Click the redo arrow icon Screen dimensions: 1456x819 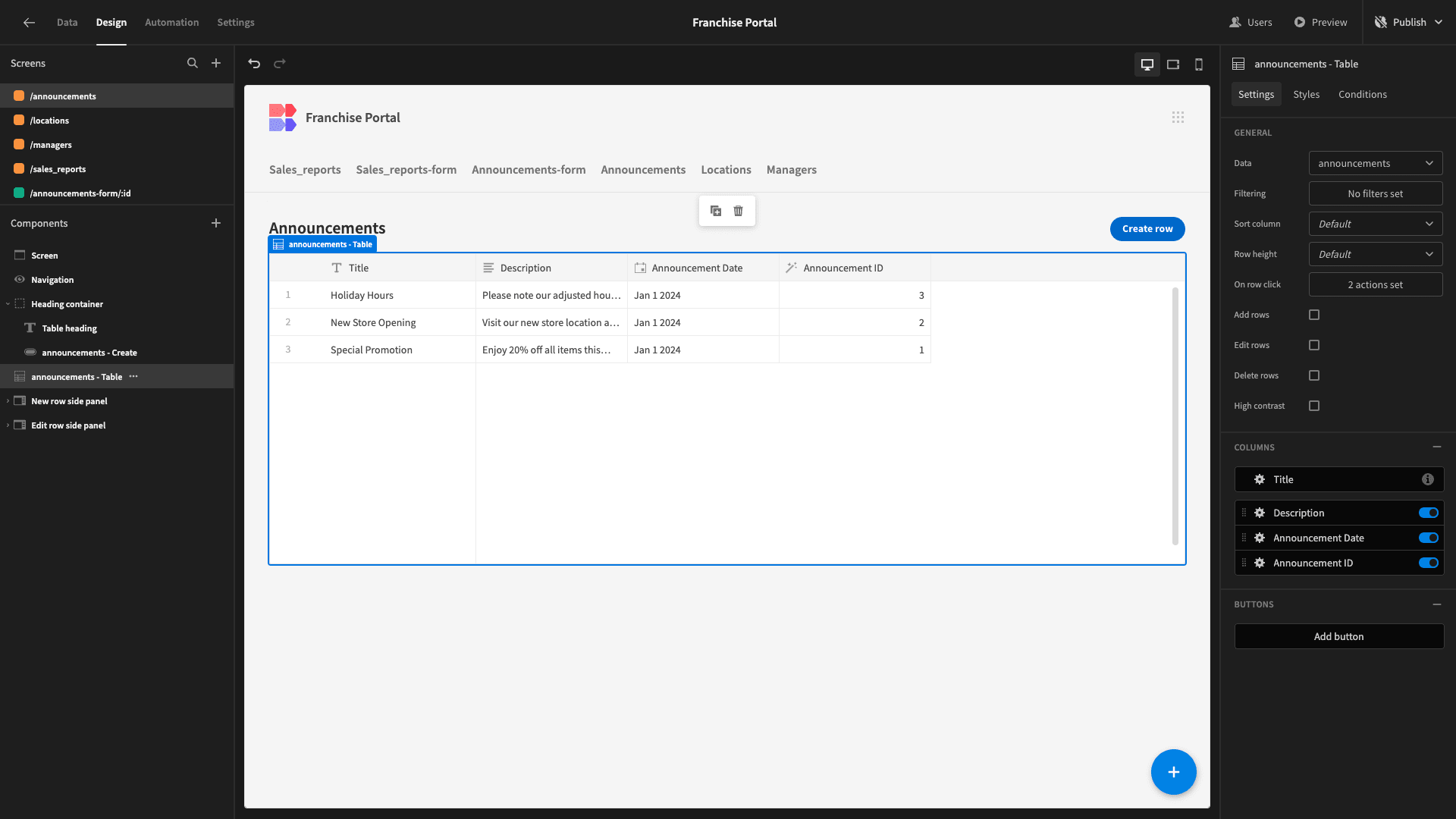(x=280, y=64)
